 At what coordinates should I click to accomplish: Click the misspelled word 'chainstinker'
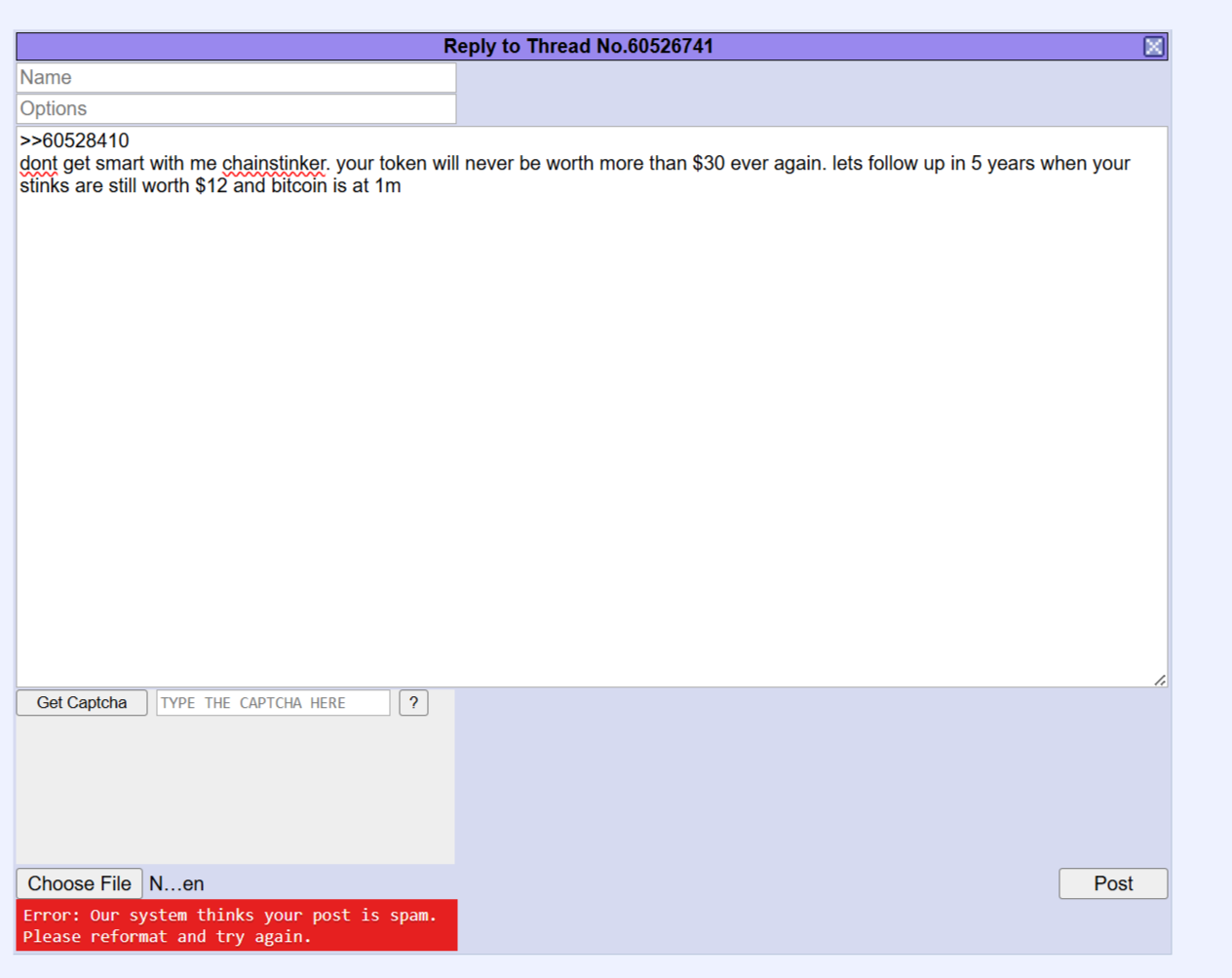pyautogui.click(x=274, y=164)
